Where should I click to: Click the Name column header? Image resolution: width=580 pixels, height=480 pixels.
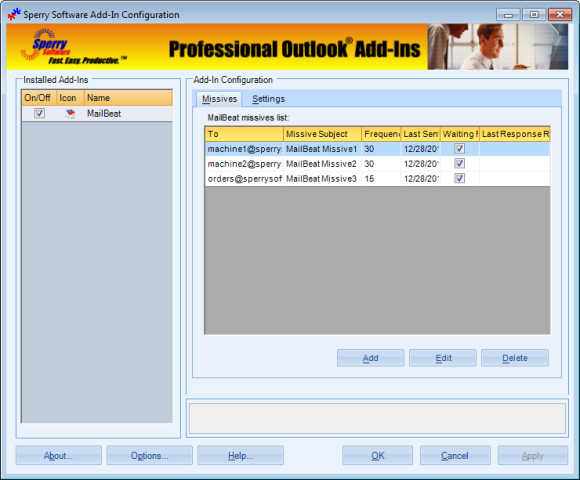128,98
